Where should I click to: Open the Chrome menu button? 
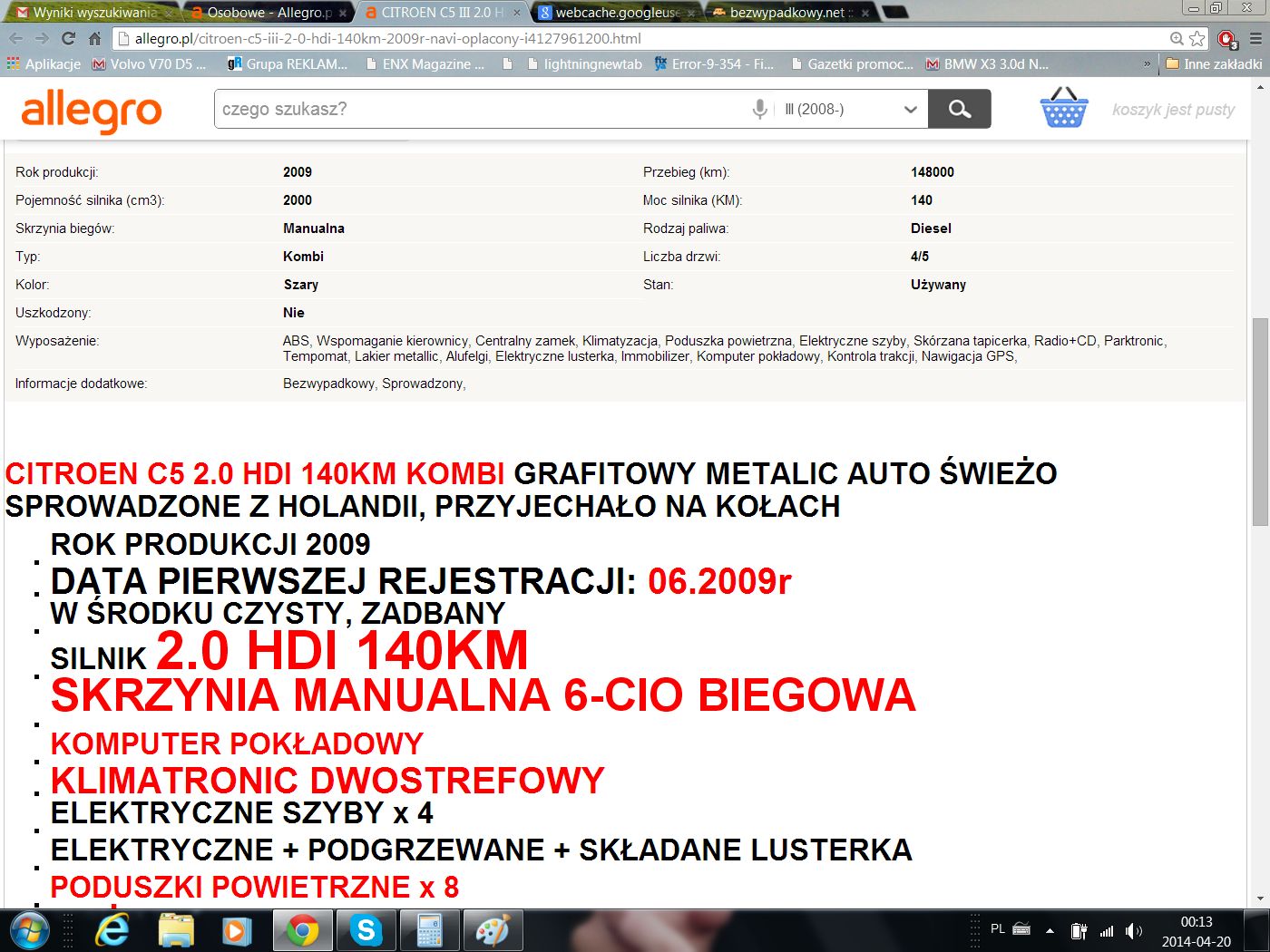pyautogui.click(x=1255, y=39)
